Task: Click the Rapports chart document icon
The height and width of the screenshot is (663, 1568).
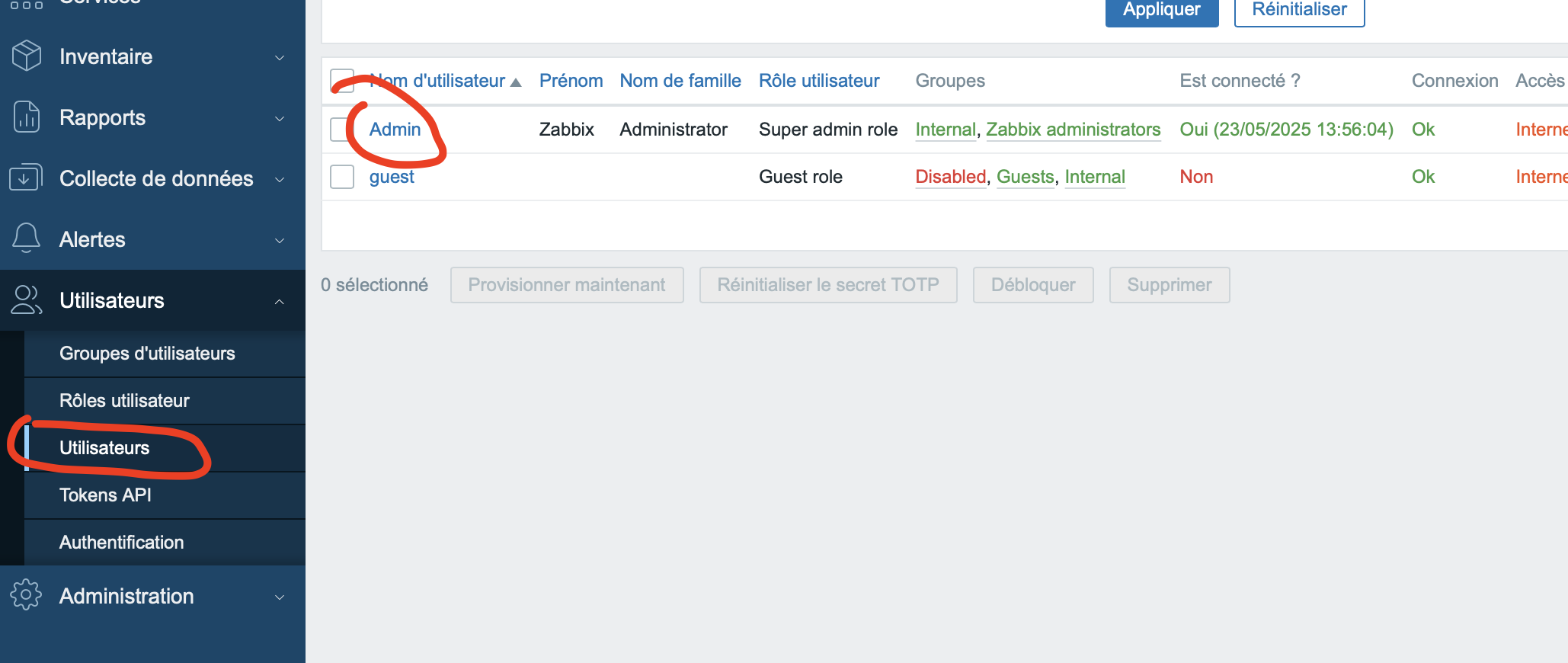Action: pyautogui.click(x=27, y=117)
